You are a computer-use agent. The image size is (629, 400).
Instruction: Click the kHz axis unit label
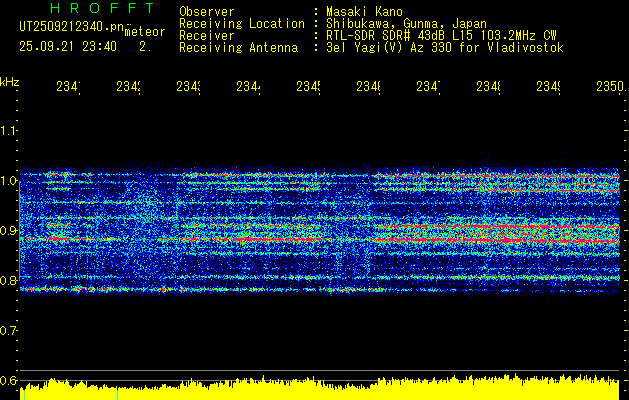pos(10,82)
